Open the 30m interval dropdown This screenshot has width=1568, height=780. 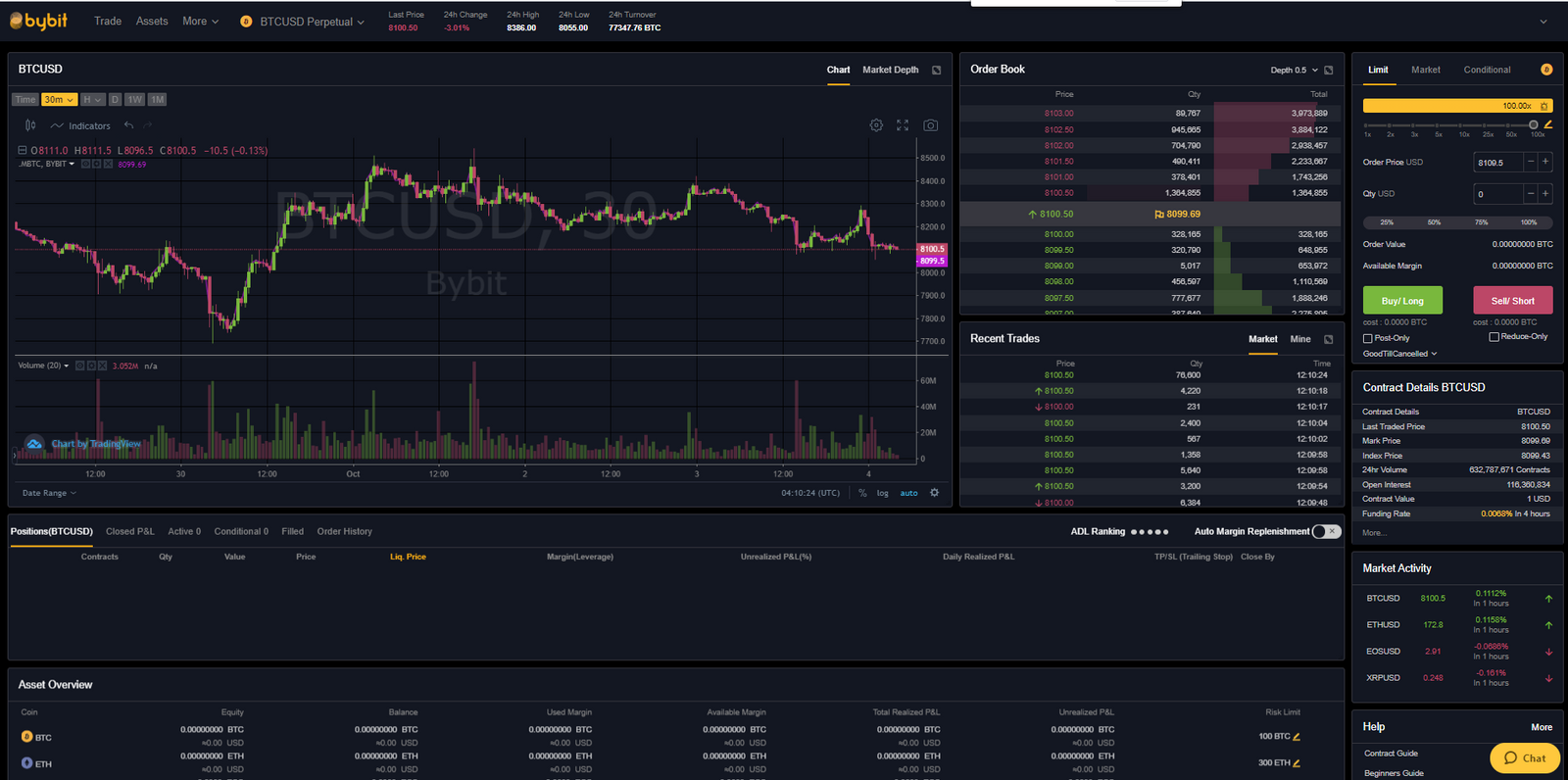(x=59, y=100)
